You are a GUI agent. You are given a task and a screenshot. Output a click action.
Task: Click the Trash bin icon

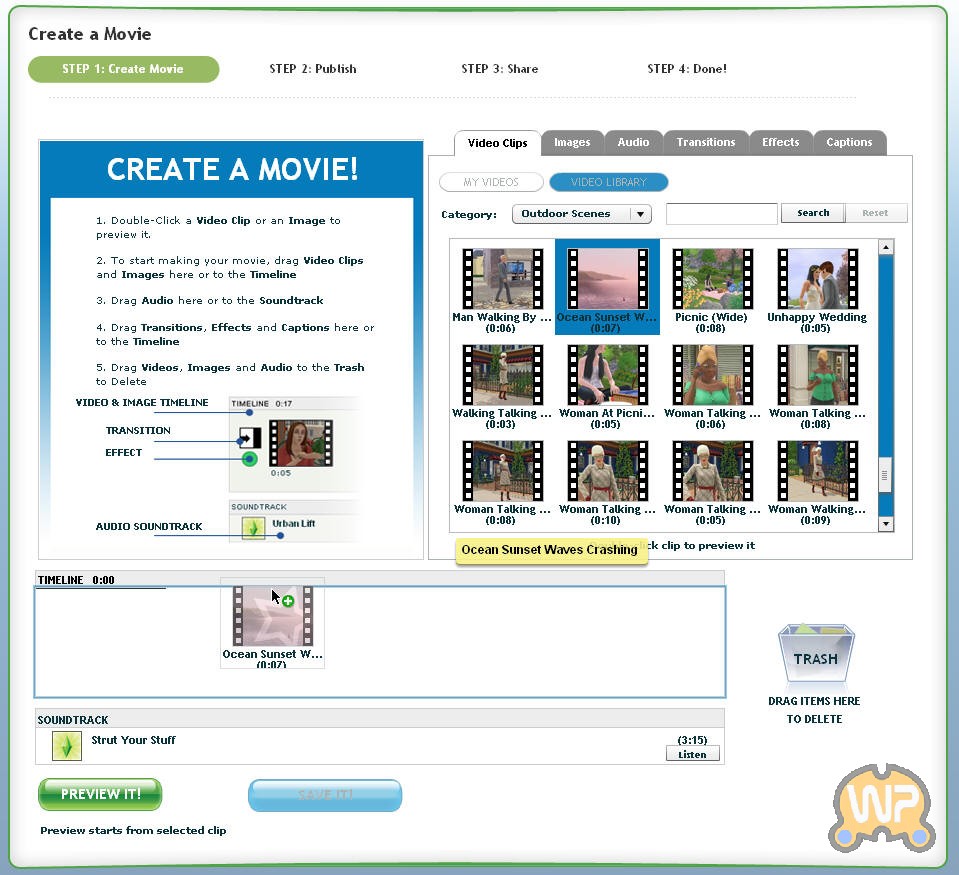(x=815, y=654)
